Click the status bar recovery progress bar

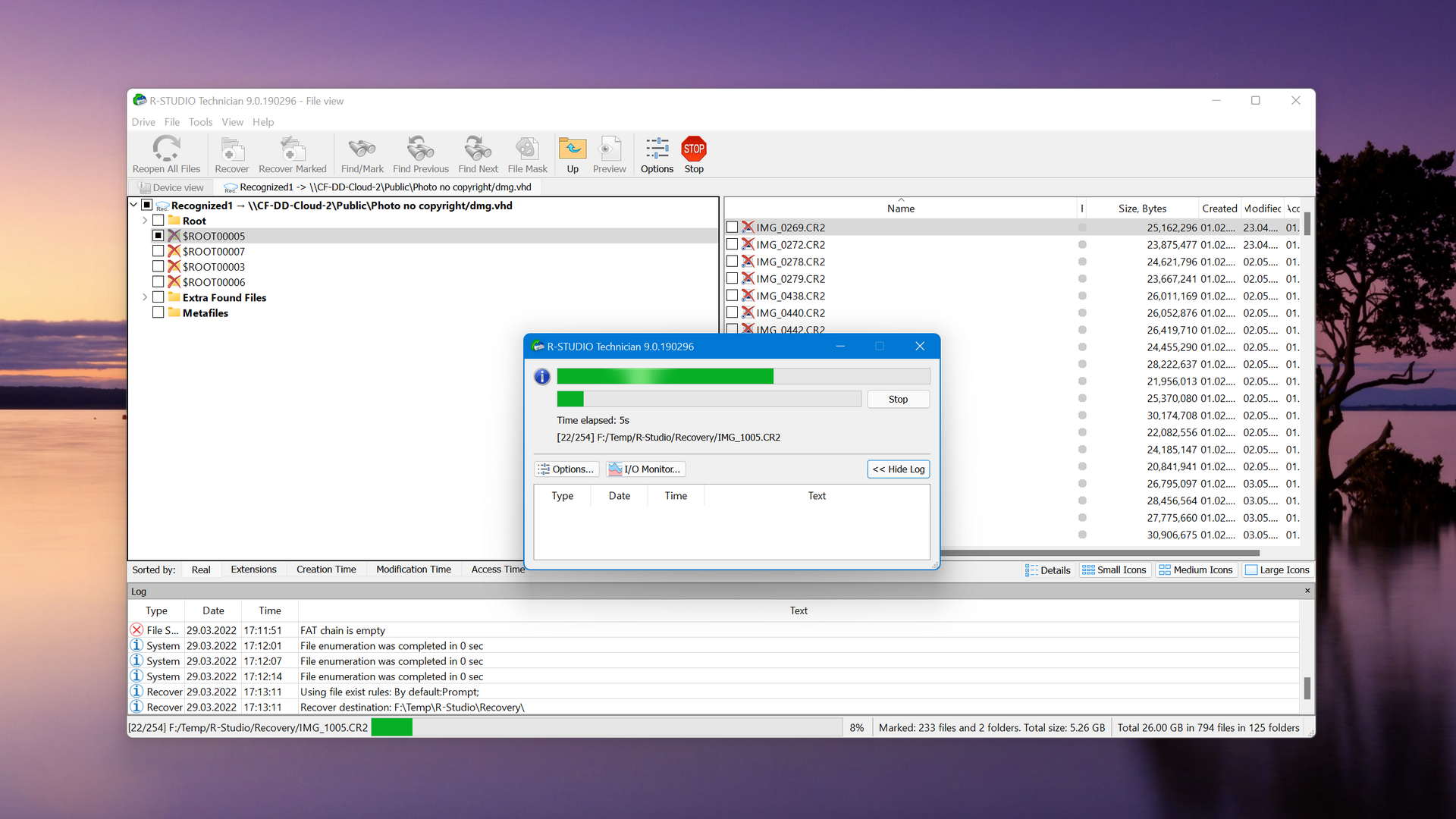pos(606,727)
